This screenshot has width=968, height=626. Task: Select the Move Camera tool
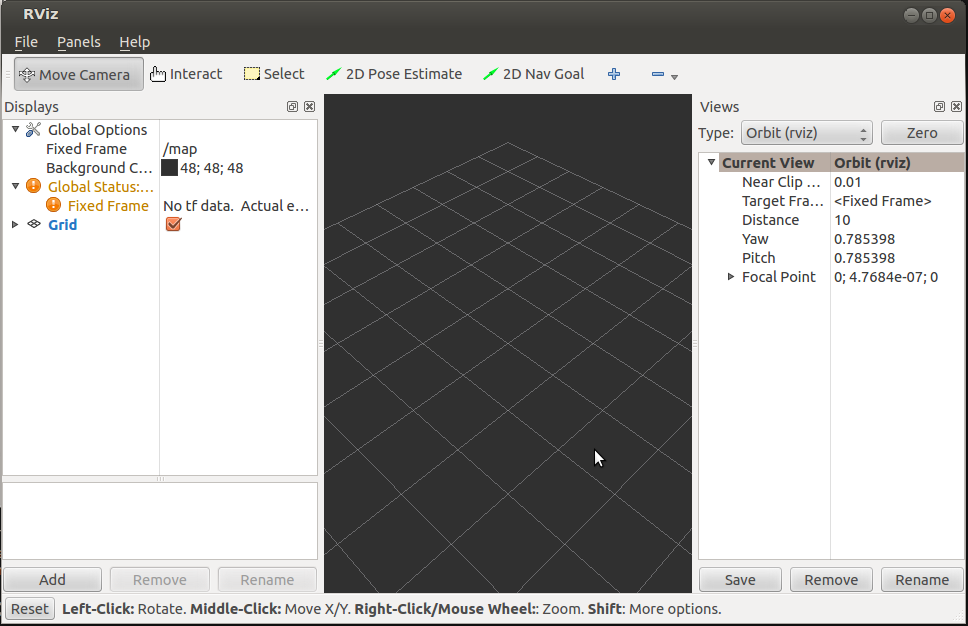[x=75, y=74]
